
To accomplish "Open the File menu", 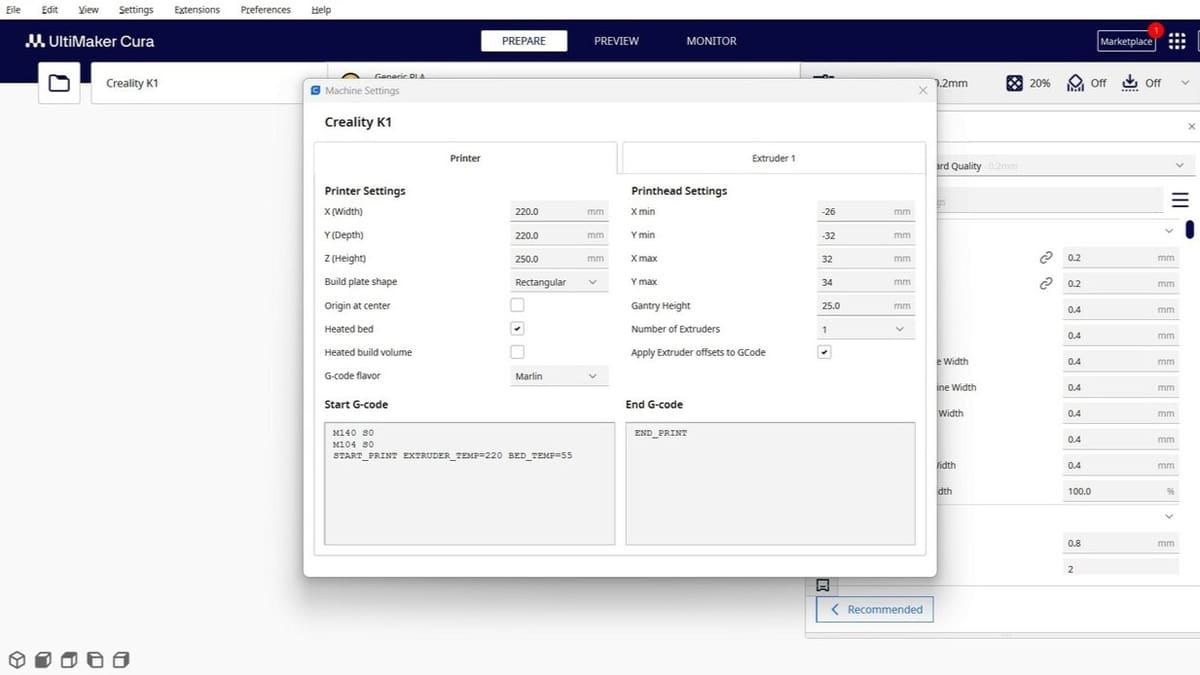I will (x=14, y=9).
